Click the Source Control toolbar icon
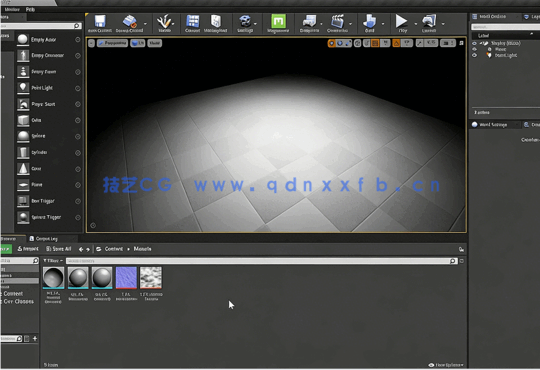This screenshot has height=370, width=540. coord(129,21)
